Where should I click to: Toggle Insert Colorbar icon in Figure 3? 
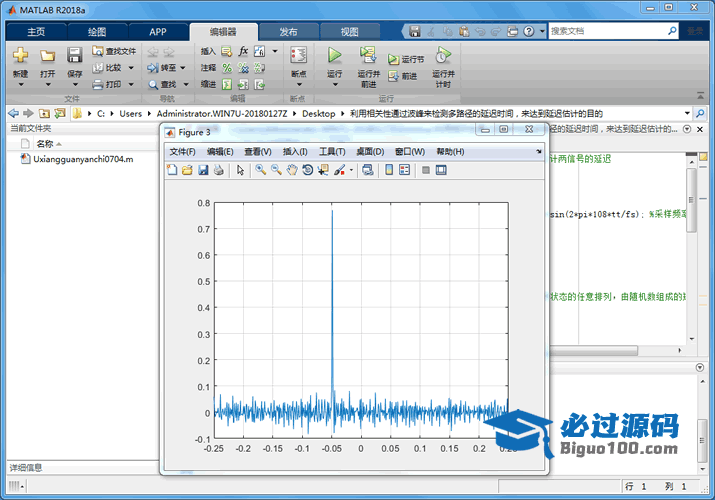tap(389, 170)
